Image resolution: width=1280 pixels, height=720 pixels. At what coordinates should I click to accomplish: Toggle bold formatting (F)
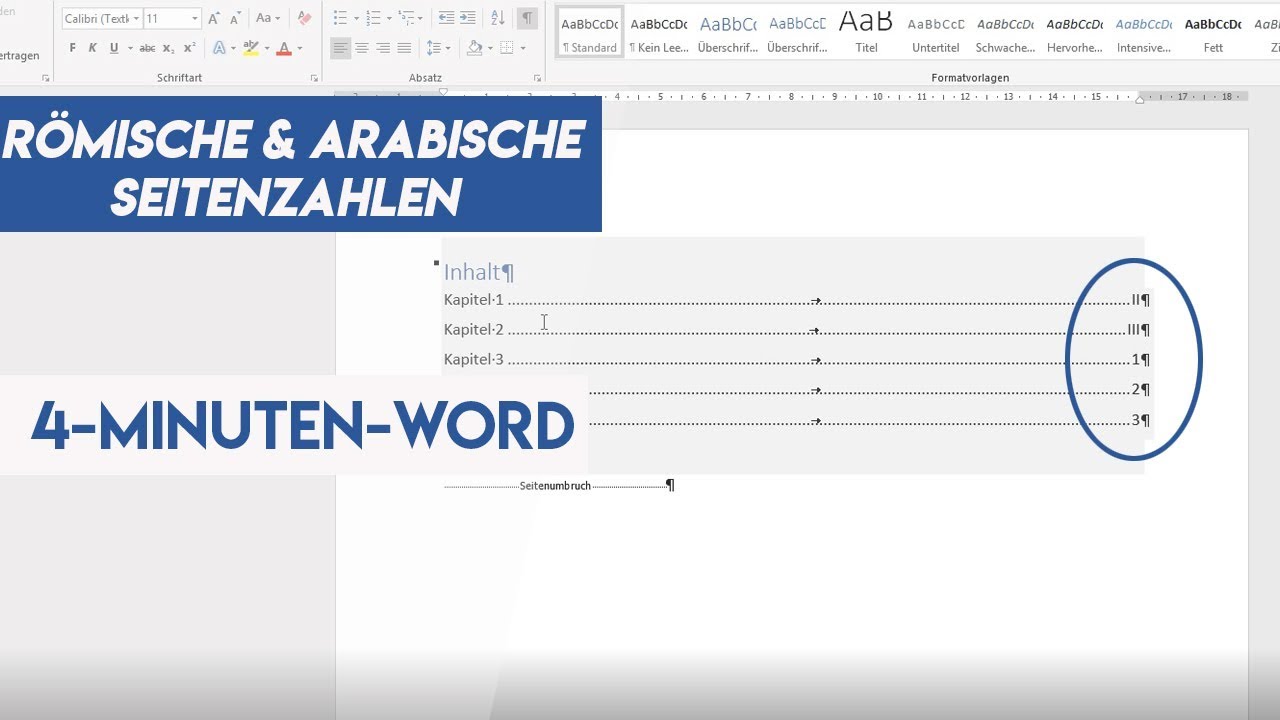pyautogui.click(x=72, y=48)
